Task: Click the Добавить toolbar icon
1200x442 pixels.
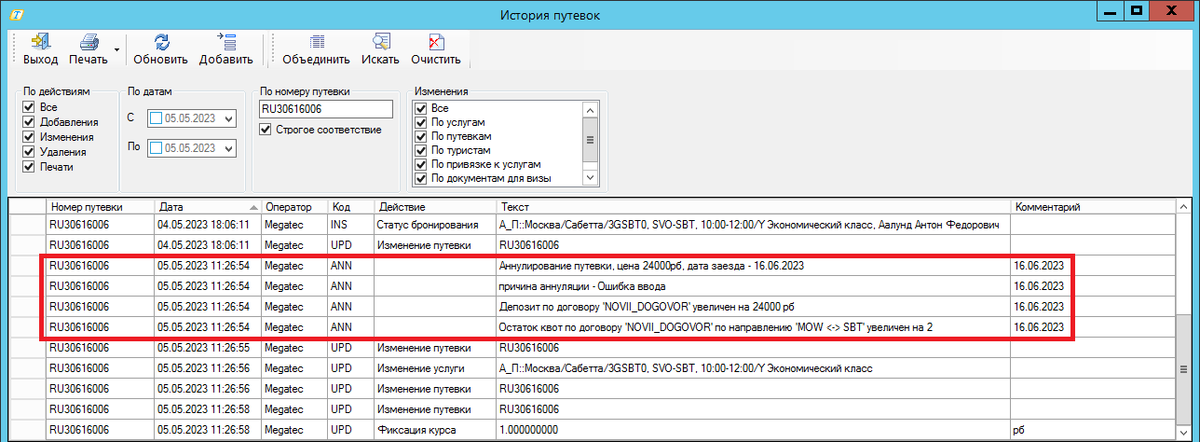Action: [x=225, y=42]
